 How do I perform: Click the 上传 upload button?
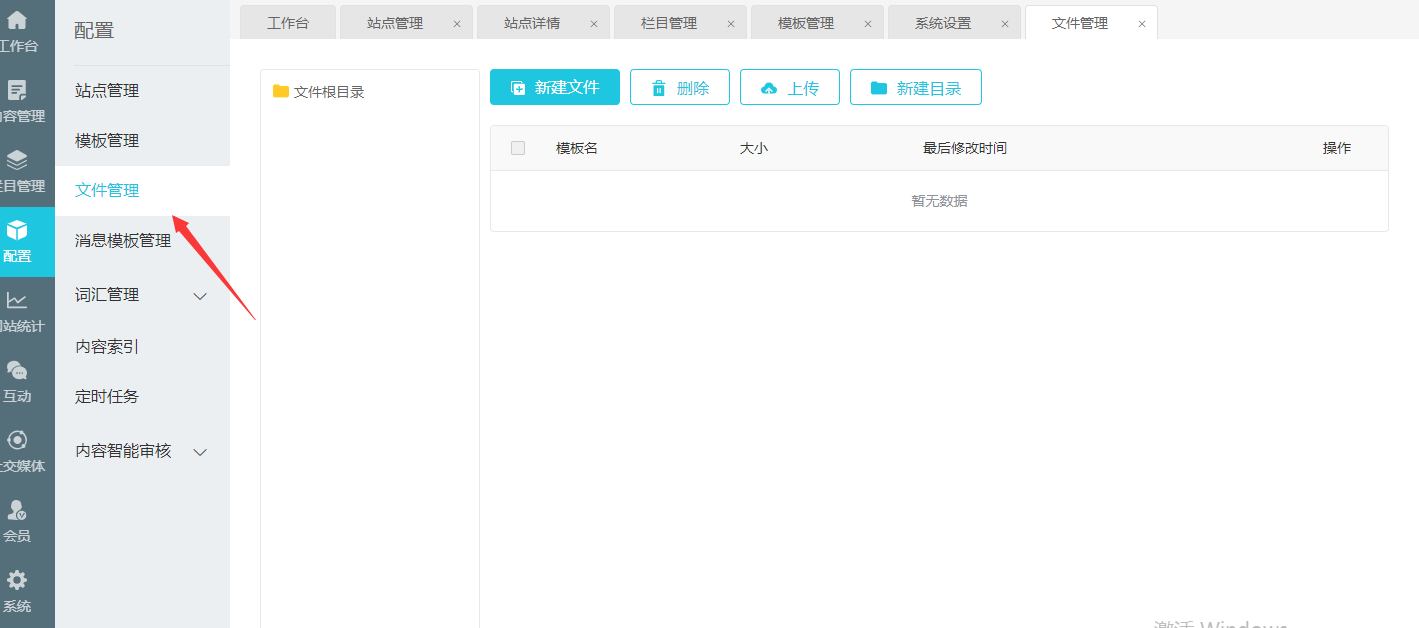point(789,87)
